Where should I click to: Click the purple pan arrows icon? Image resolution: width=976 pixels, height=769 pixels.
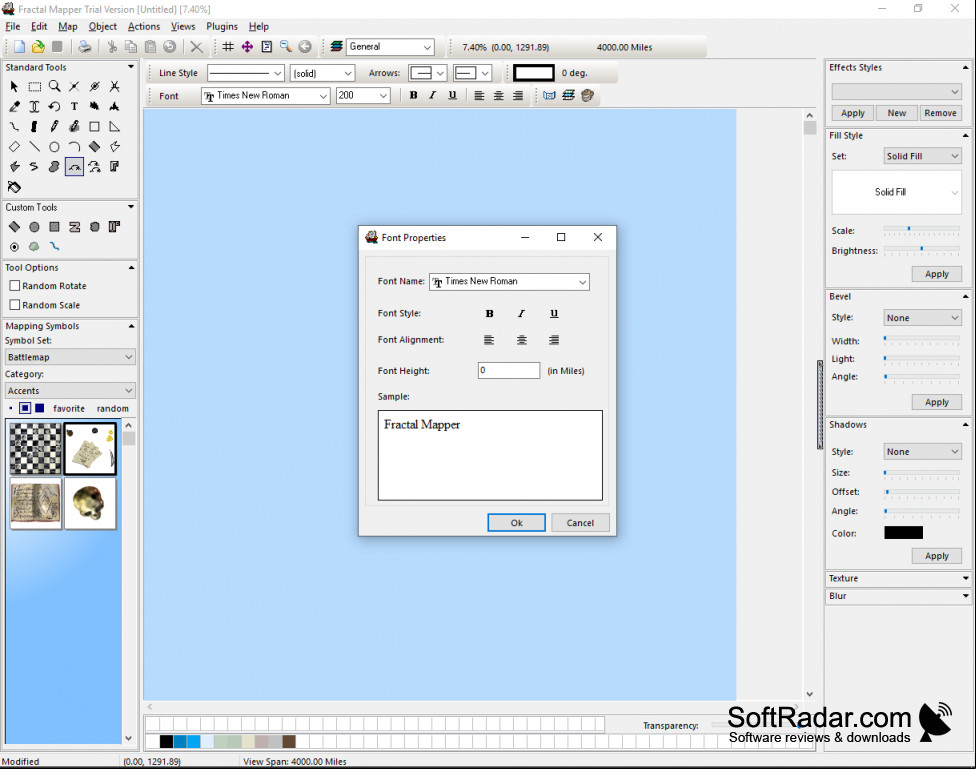(247, 47)
